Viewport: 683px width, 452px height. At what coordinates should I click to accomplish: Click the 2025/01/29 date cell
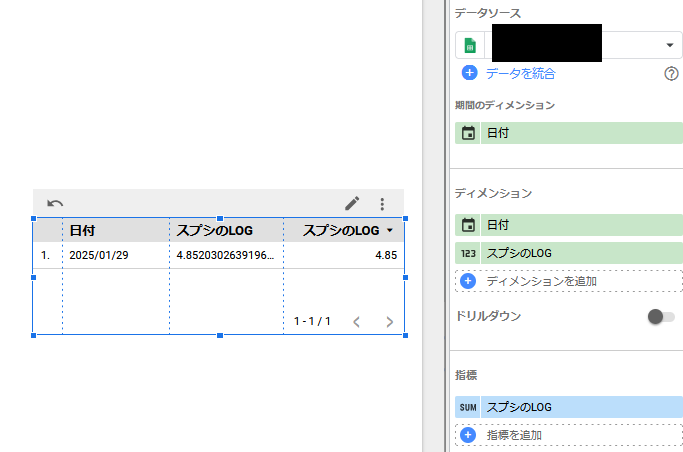click(x=99, y=255)
